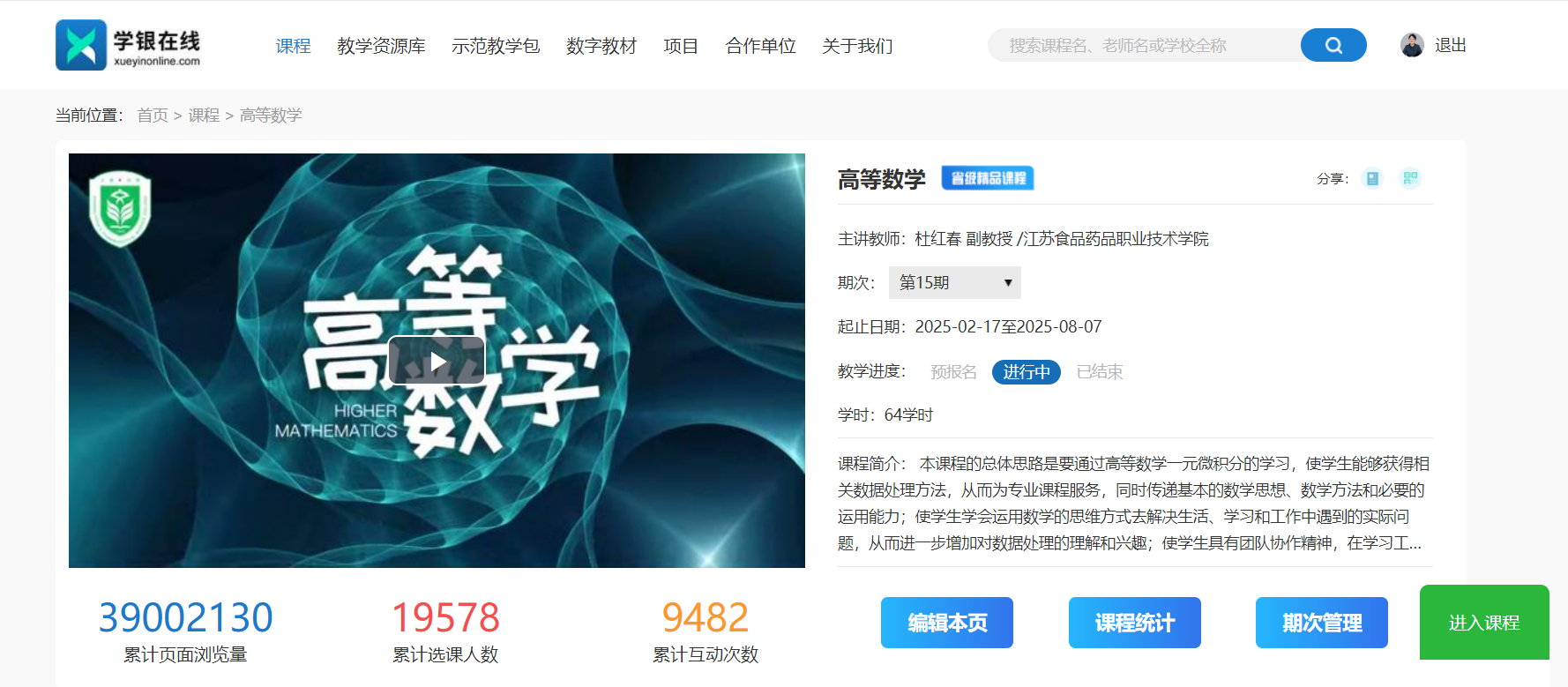Click the 编辑本页 button
Screen dimensions: 1568x687
point(947,623)
